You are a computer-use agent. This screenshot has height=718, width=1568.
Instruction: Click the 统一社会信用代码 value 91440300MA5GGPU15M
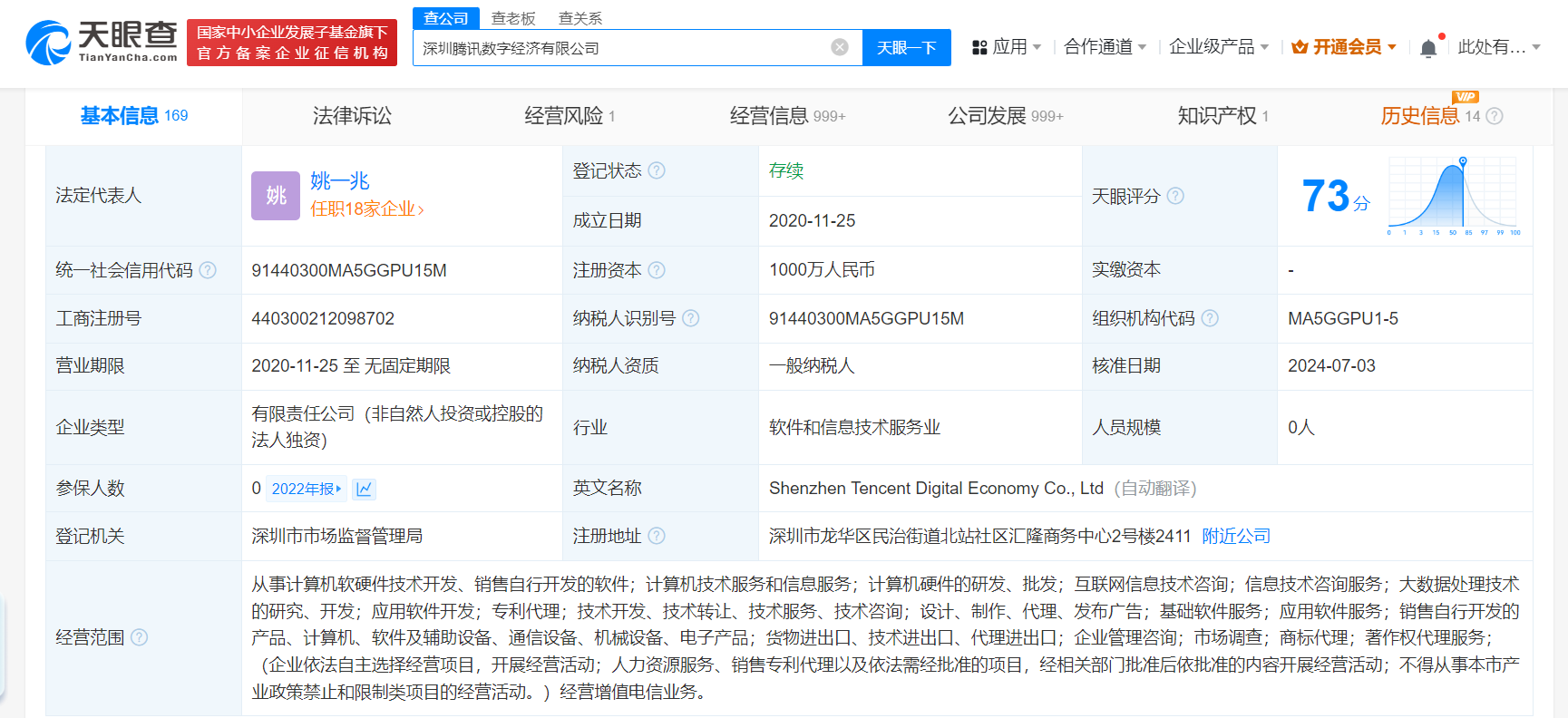coord(349,270)
